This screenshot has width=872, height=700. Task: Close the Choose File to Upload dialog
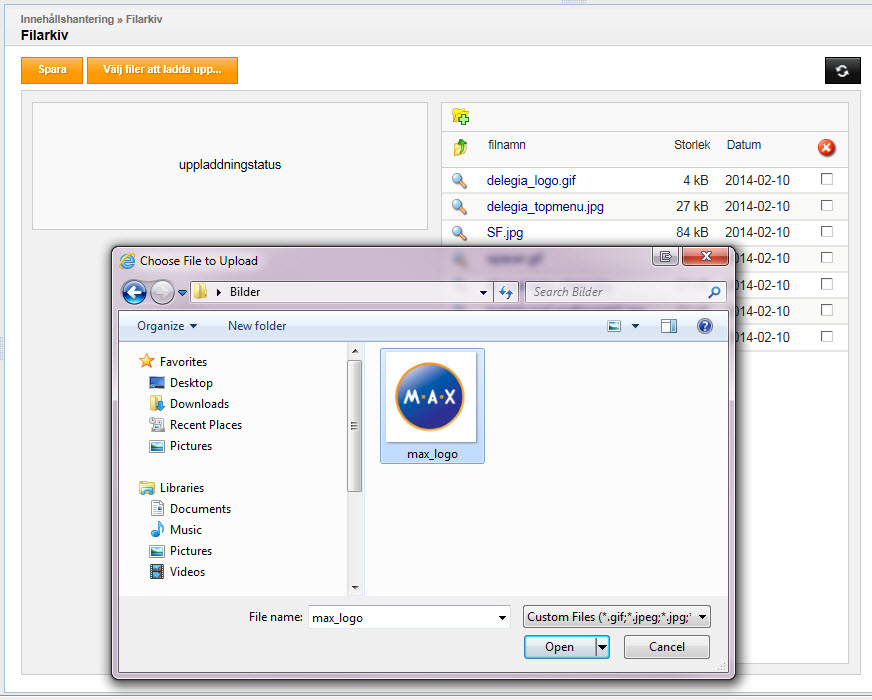point(705,256)
